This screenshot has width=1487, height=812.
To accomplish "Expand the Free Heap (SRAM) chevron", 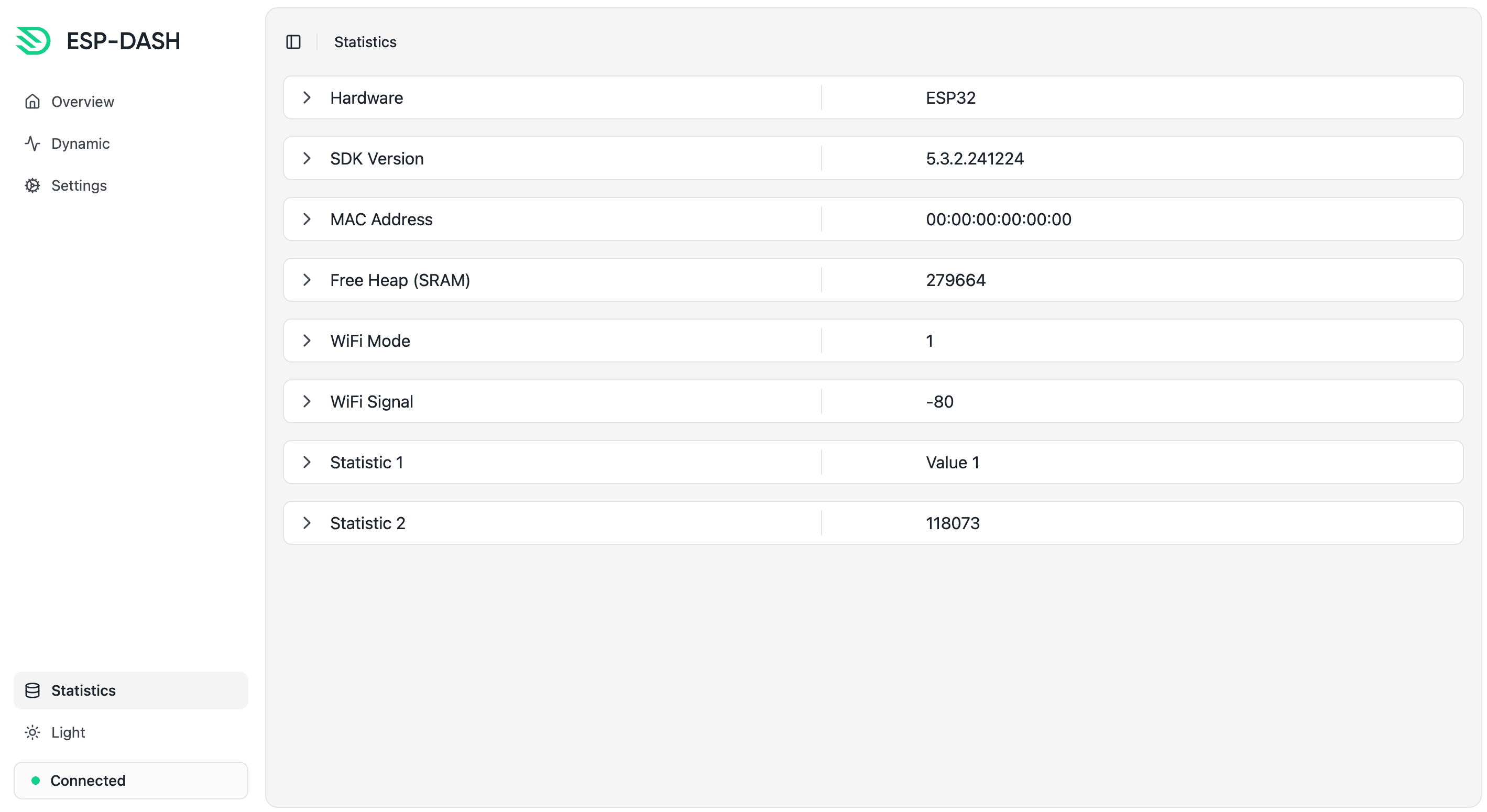I will [307, 280].
